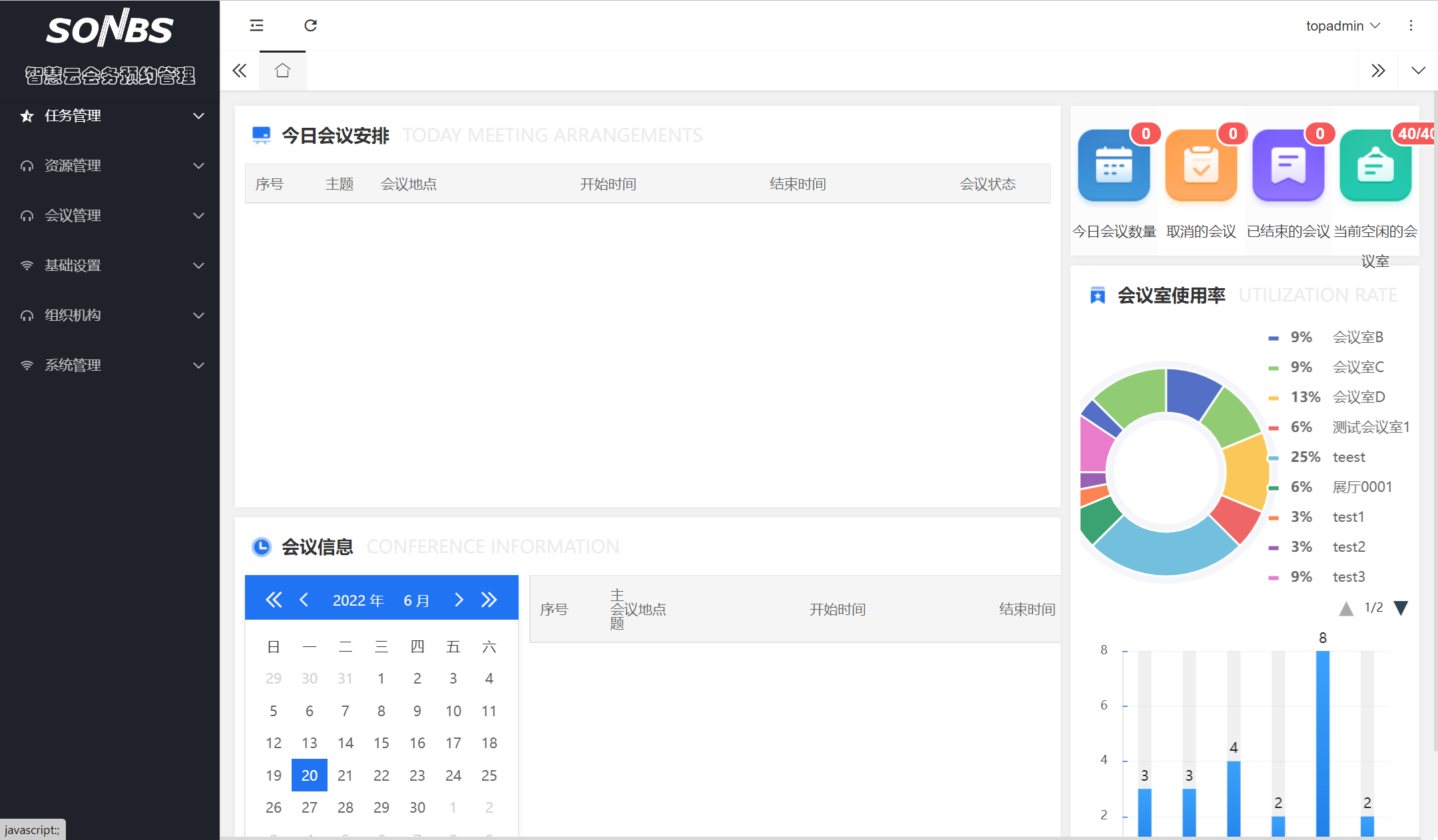Click the three-dot more options icon
This screenshot has height=840, width=1438.
tap(1411, 25)
